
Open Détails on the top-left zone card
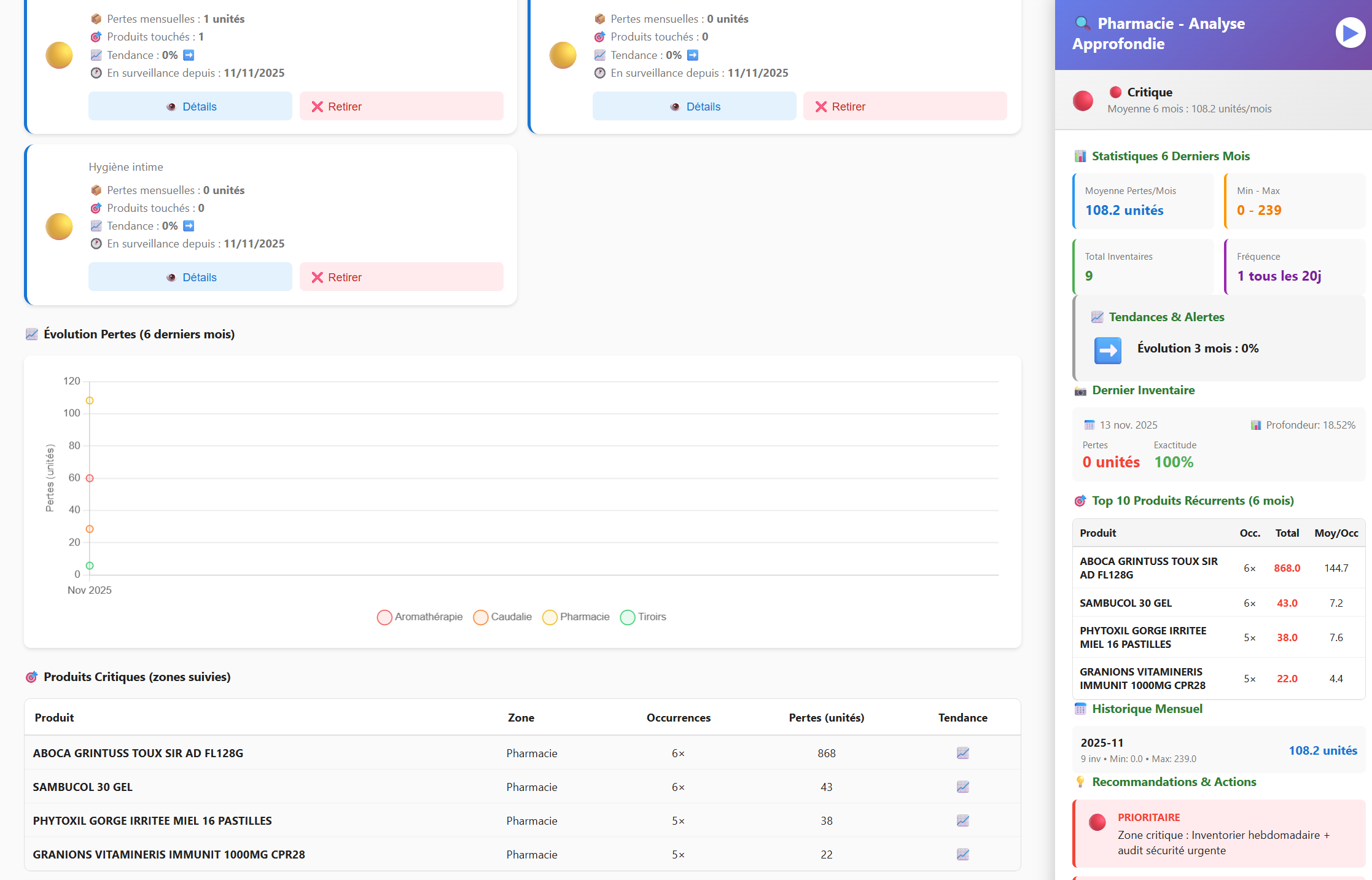click(190, 106)
